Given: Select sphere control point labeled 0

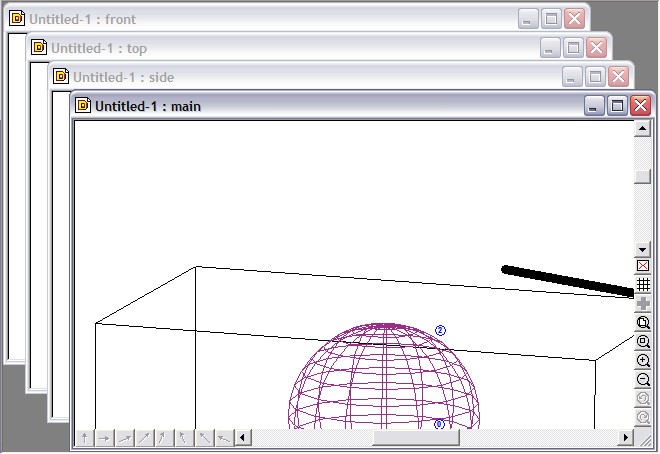Looking at the screenshot, I should [x=439, y=424].
